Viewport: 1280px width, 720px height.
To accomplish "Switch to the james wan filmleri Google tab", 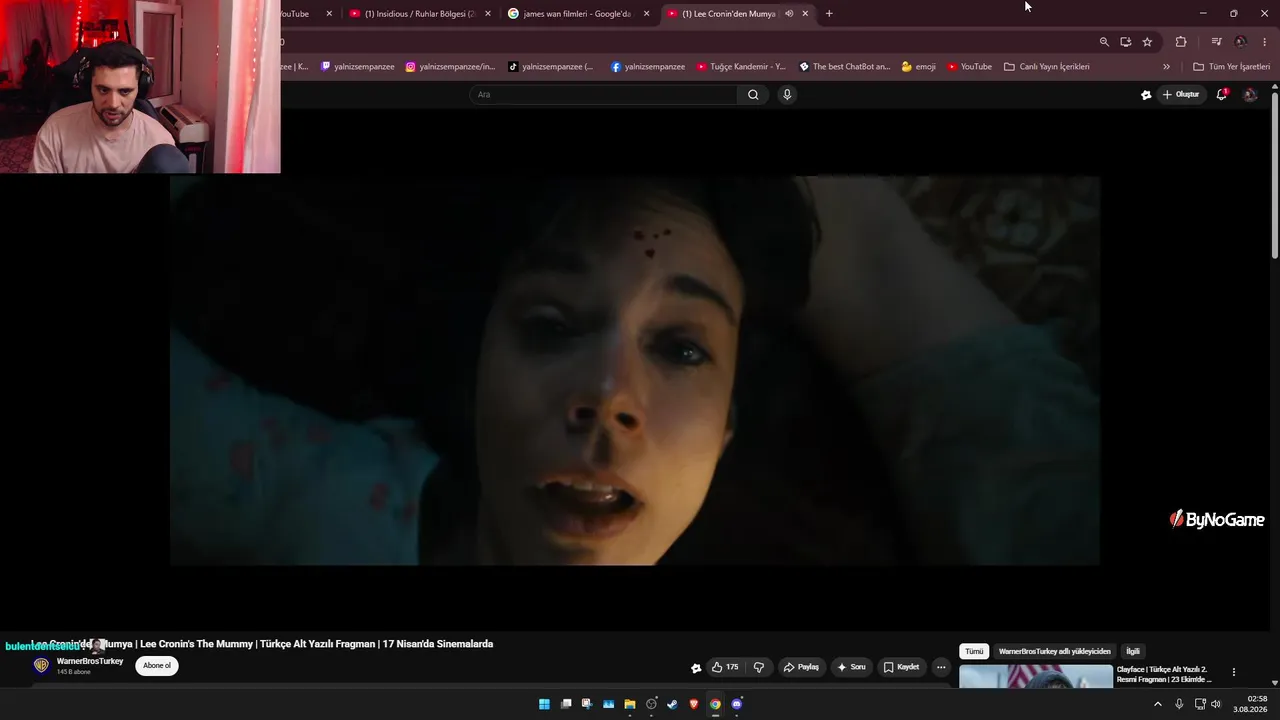I will click(579, 14).
